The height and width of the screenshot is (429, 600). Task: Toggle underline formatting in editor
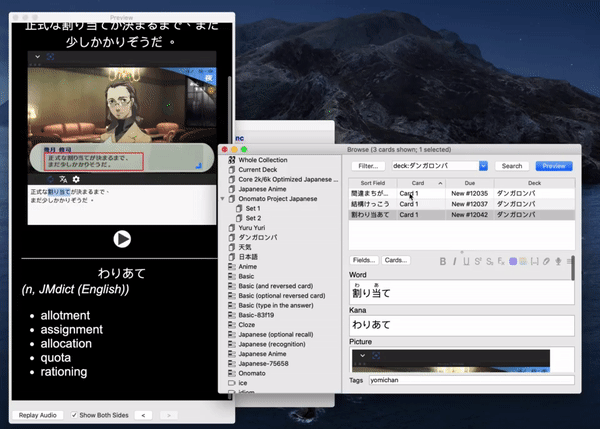tap(466, 261)
